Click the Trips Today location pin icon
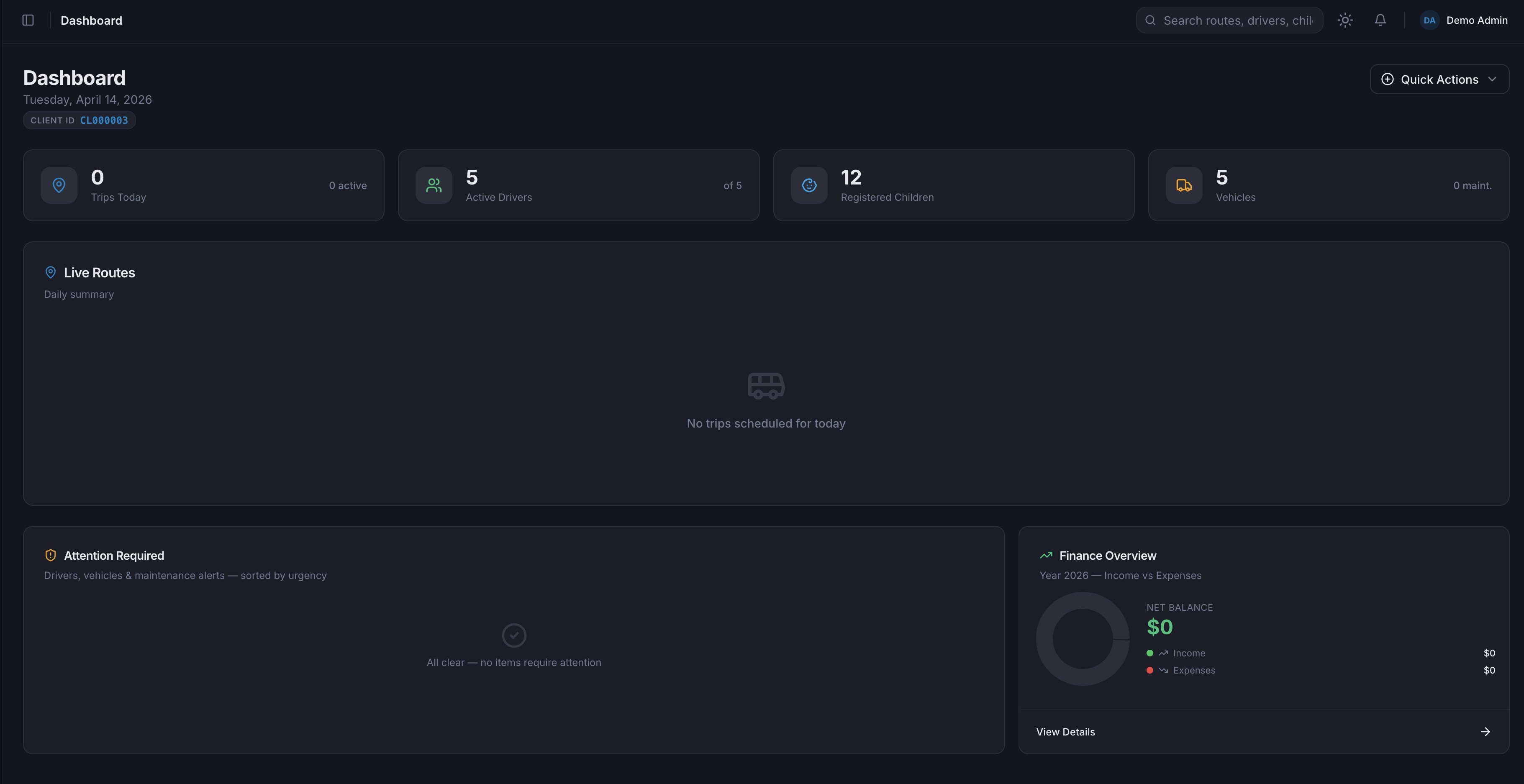The width and height of the screenshot is (1524, 784). click(59, 185)
